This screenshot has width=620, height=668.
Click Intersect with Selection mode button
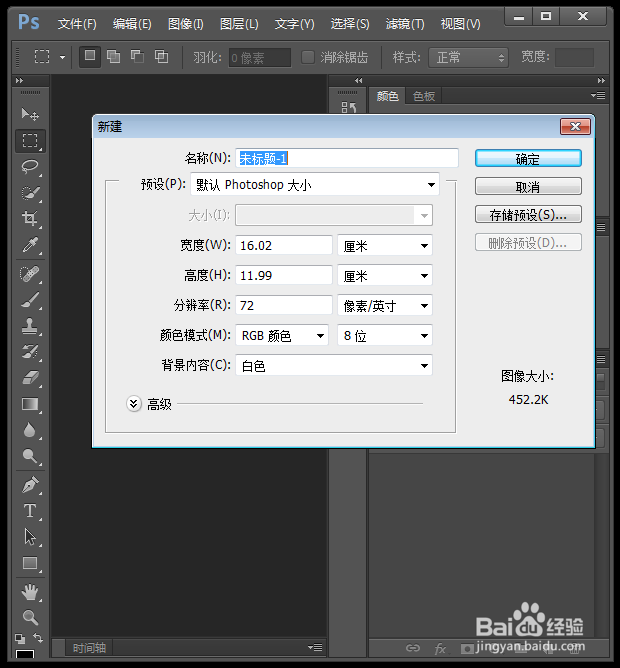[161, 57]
